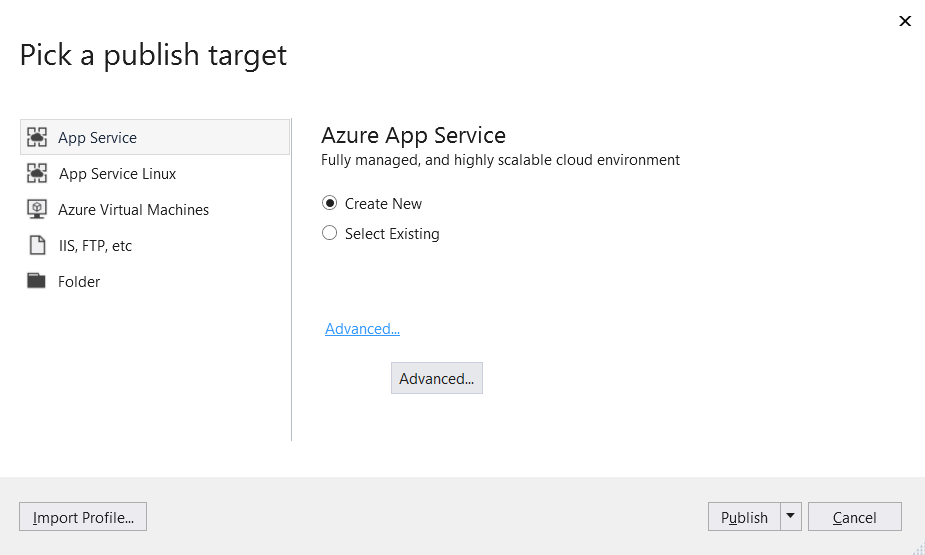Click the App Service cloud icon
Viewport: 925px width, 555px height.
tap(37, 137)
